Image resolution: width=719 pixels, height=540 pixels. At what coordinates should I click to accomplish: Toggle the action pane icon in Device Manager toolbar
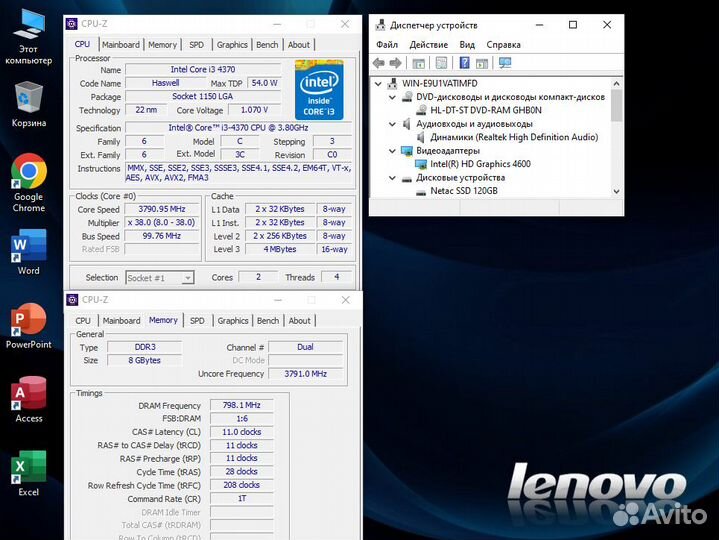[x=481, y=63]
